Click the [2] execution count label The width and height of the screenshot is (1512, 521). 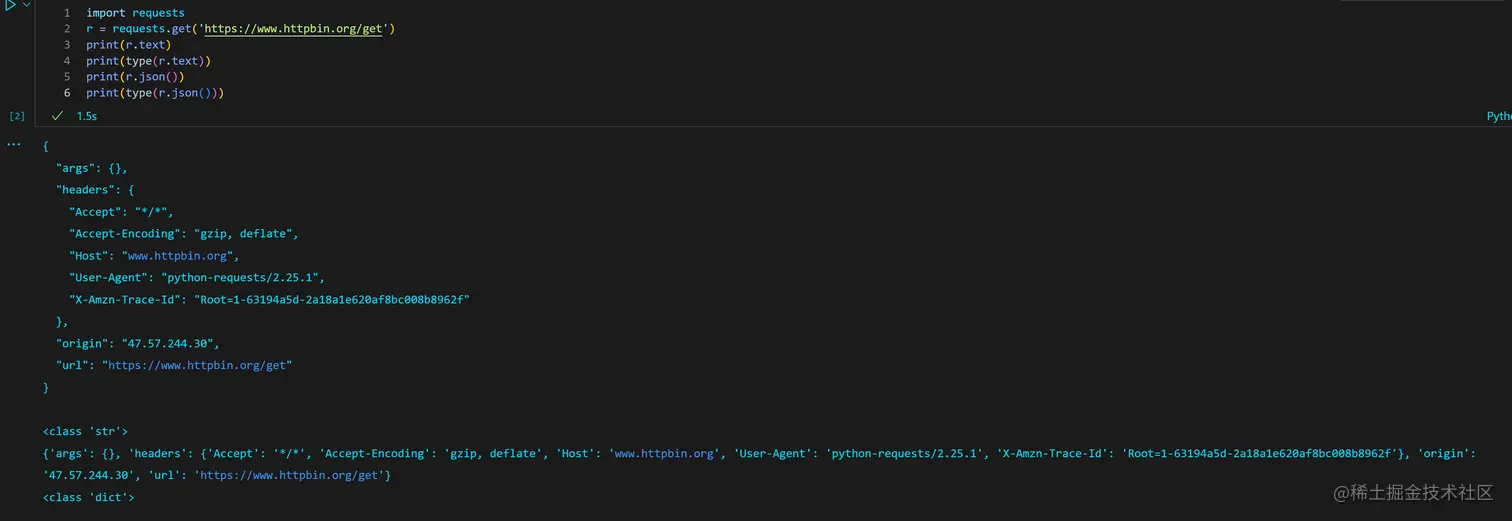tap(17, 116)
